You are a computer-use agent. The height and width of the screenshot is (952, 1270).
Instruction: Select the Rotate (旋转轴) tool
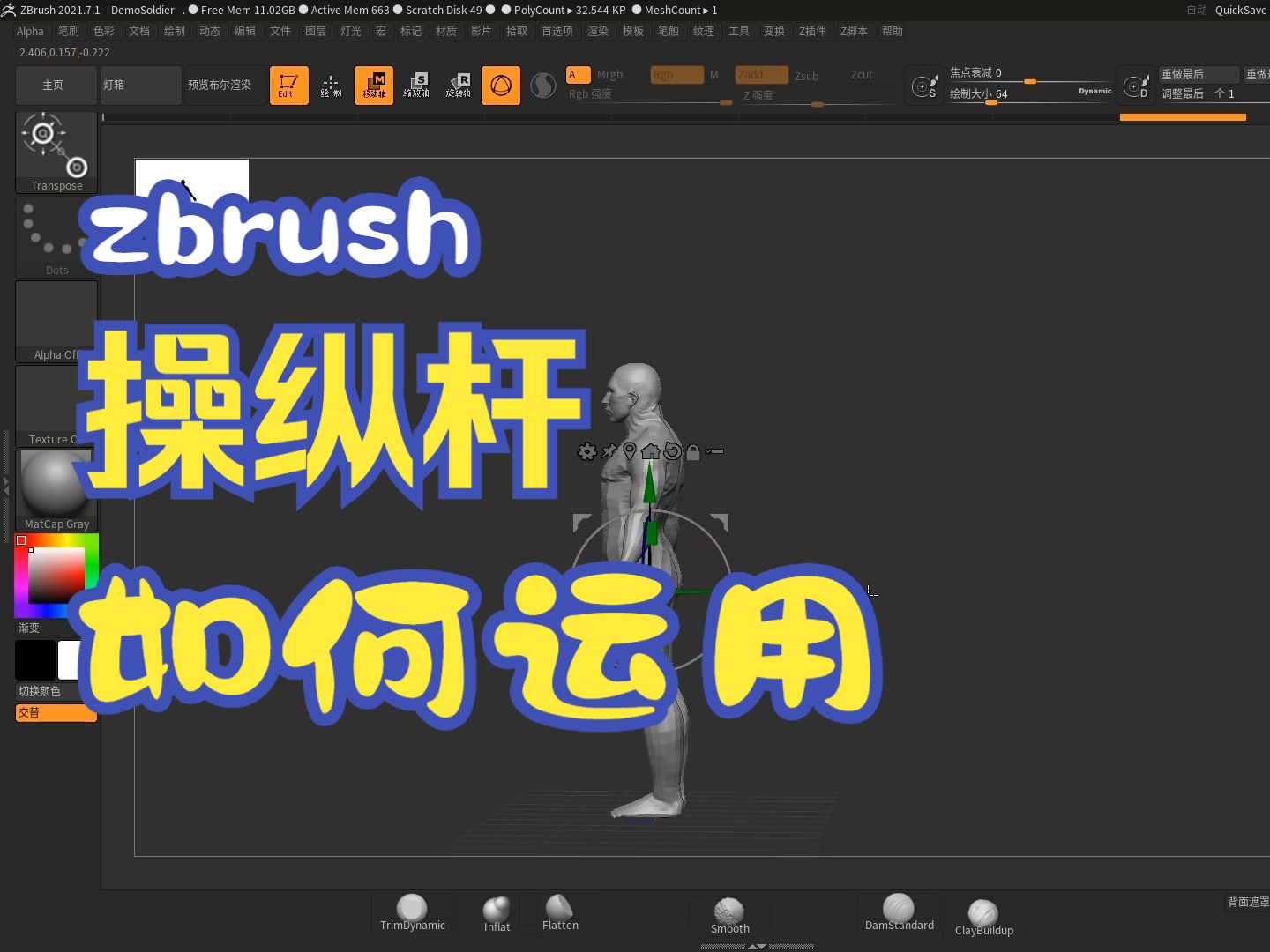[x=459, y=86]
